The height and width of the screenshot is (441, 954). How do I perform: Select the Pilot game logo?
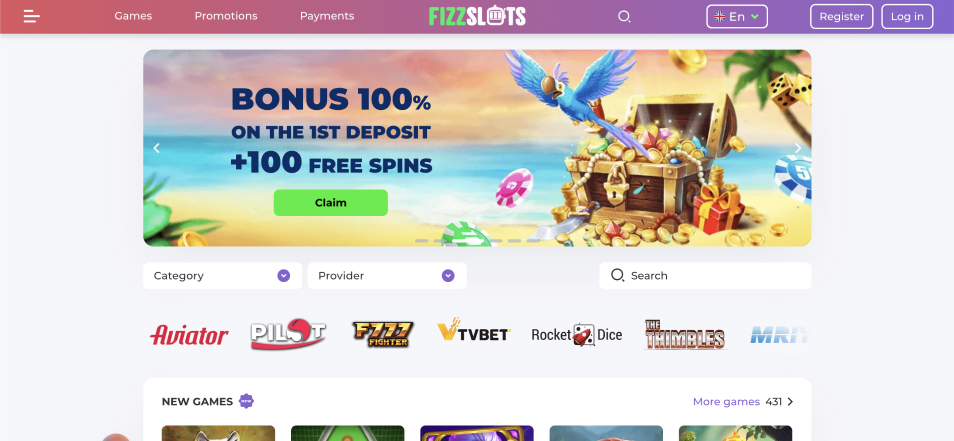tap(288, 334)
